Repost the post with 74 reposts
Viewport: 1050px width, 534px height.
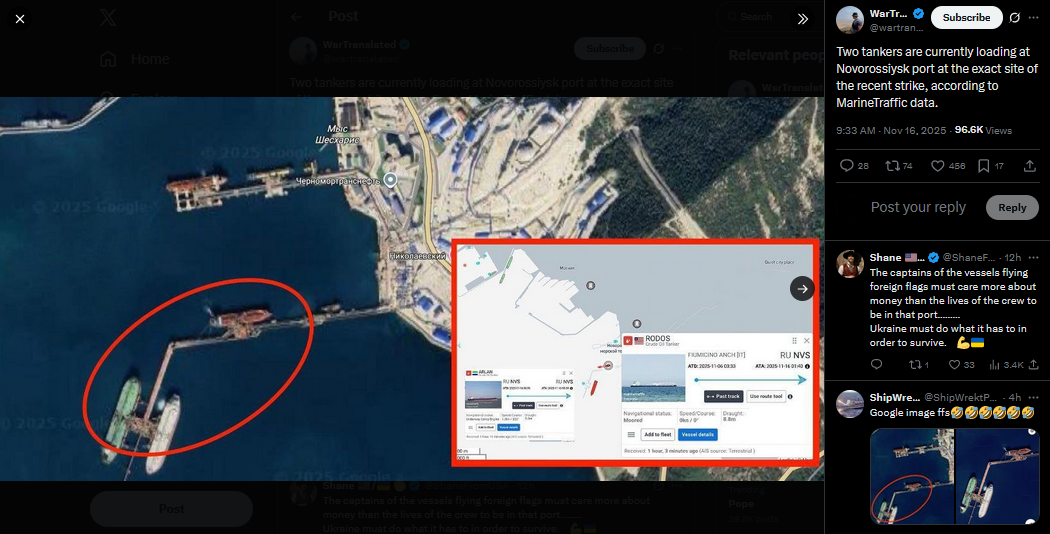(899, 166)
